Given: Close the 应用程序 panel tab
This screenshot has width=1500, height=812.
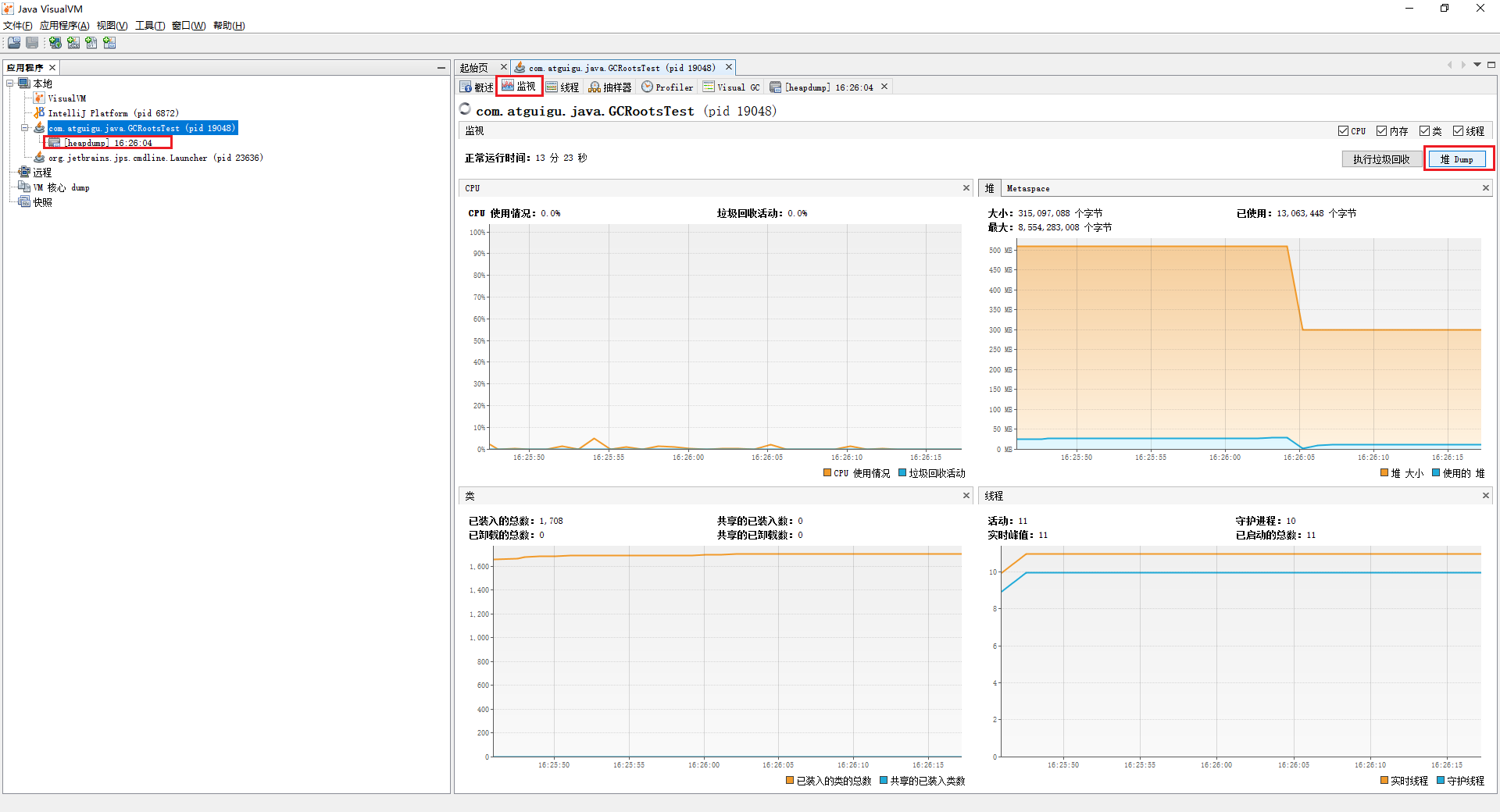Looking at the screenshot, I should (52, 68).
